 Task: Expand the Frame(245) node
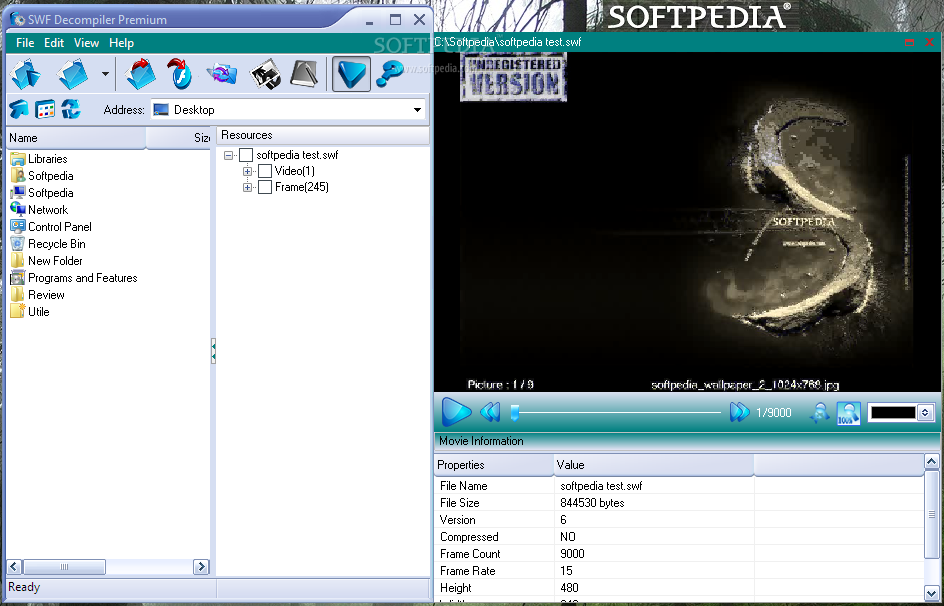tap(247, 188)
